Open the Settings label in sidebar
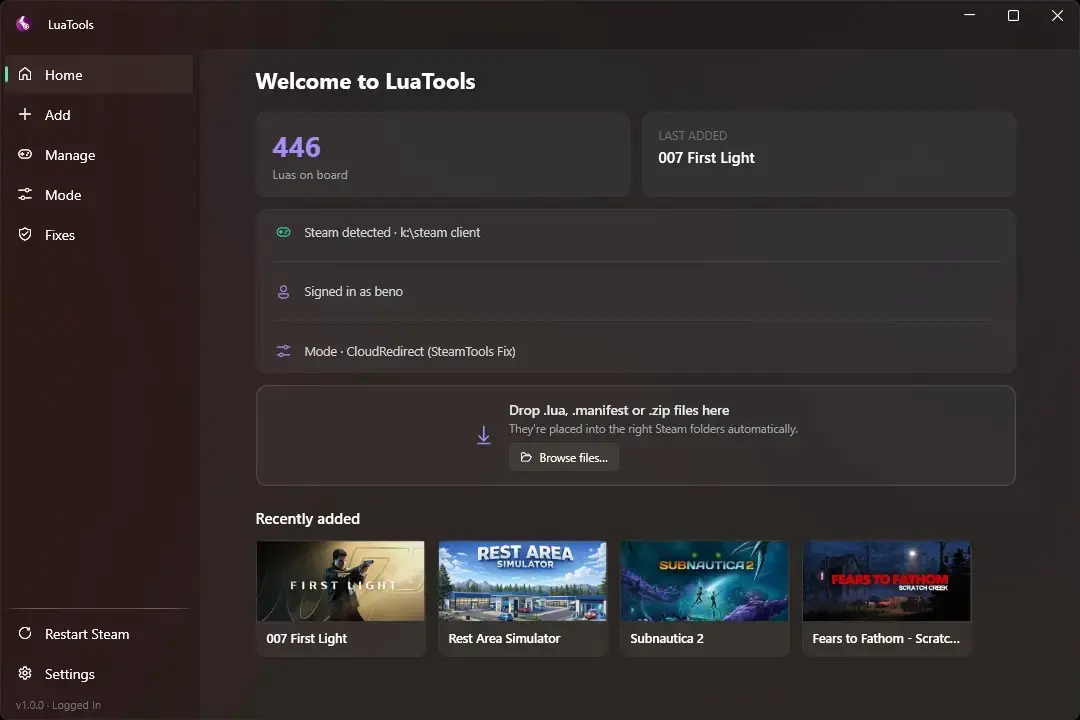 pos(70,674)
